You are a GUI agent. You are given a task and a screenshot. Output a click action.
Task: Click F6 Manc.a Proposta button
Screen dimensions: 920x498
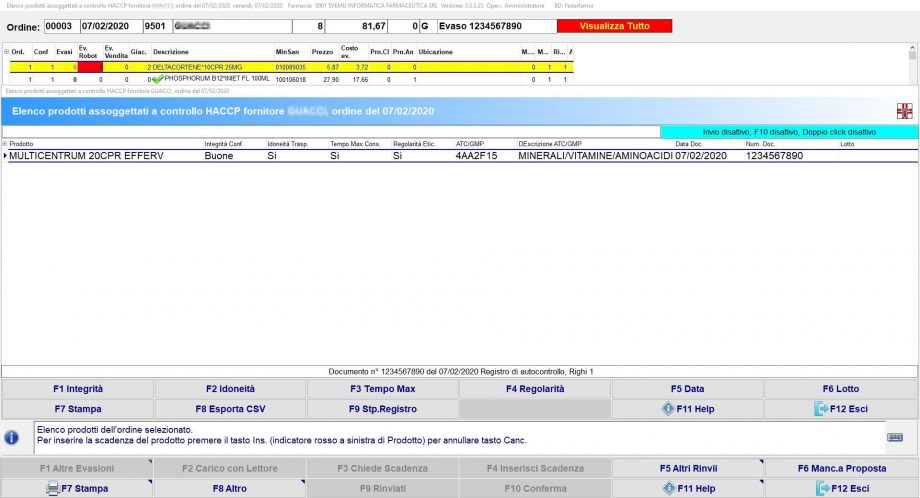(x=841, y=468)
